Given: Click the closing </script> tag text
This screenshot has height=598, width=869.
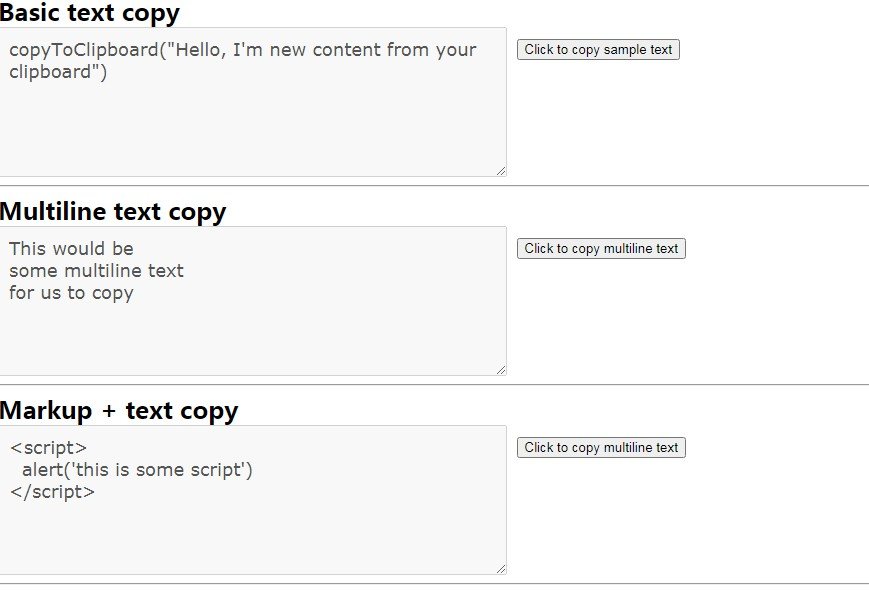Looking at the screenshot, I should 52,492.
